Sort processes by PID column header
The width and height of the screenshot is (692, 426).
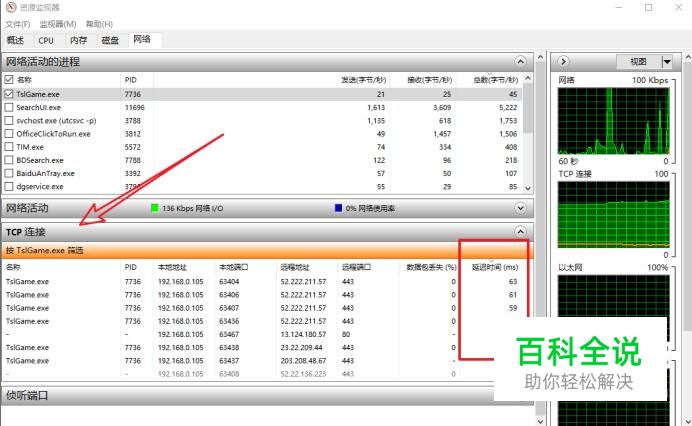click(131, 80)
